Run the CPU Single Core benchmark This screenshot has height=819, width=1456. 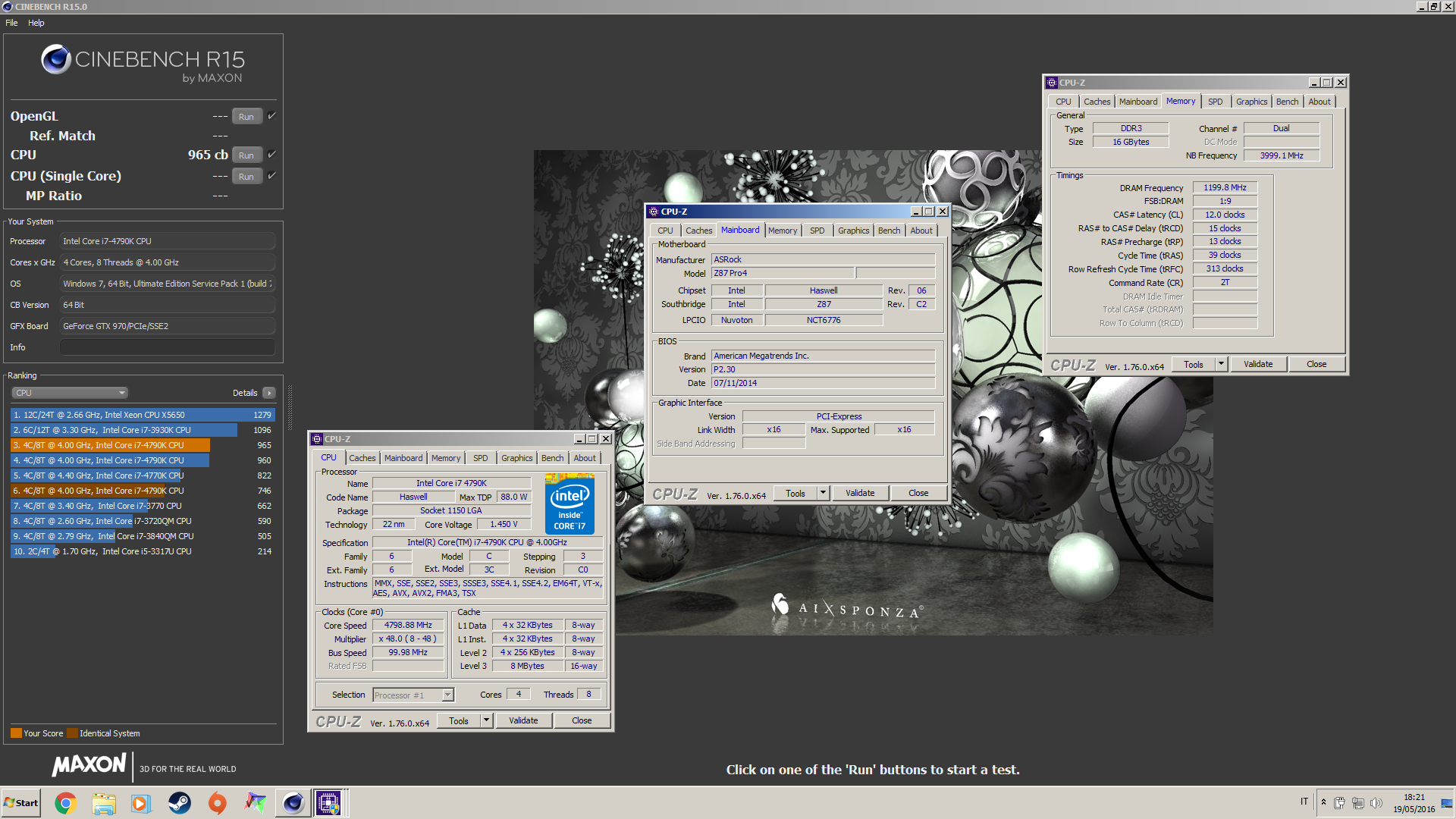(x=246, y=176)
